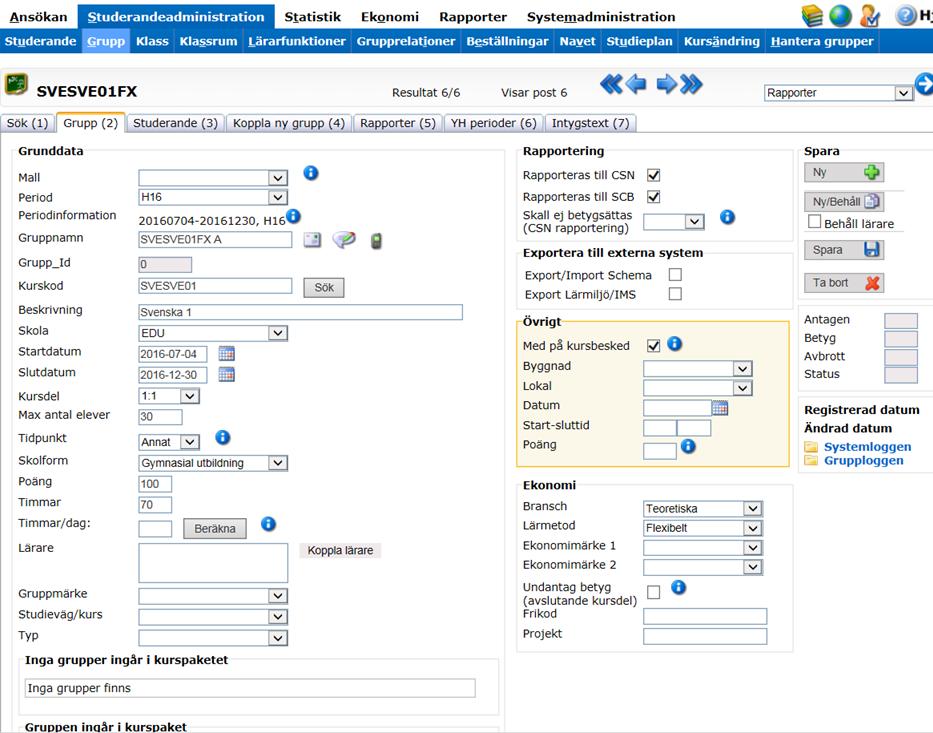The width and height of the screenshot is (933, 733).
Task: Click the Beräkna button
Action: 215,528
